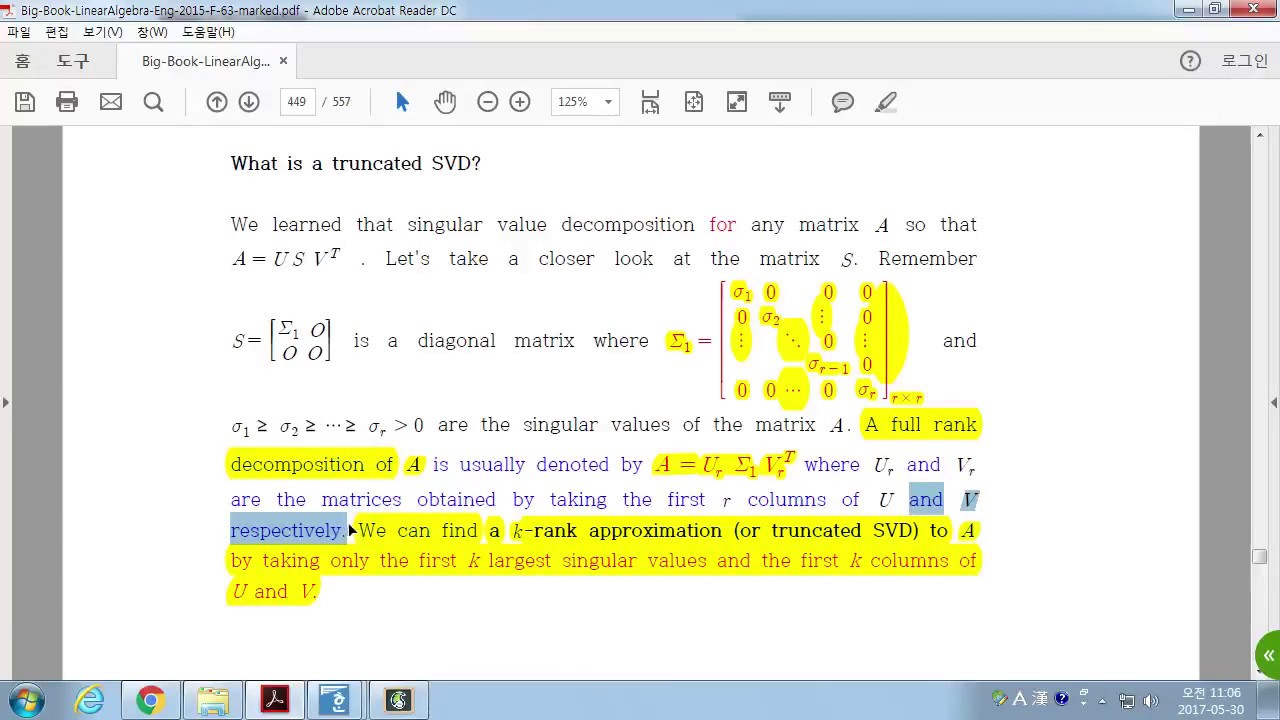Click the Save file icon

pos(25,102)
